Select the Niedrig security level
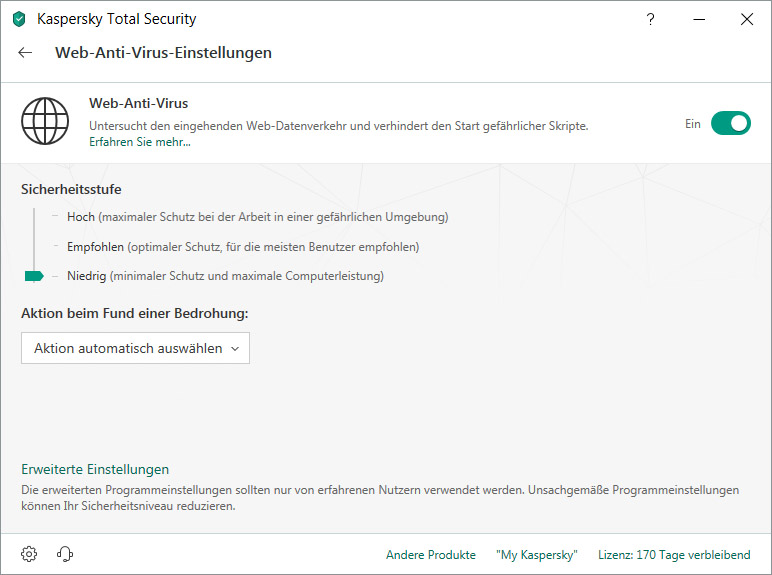772x575 pixels. pos(86,276)
